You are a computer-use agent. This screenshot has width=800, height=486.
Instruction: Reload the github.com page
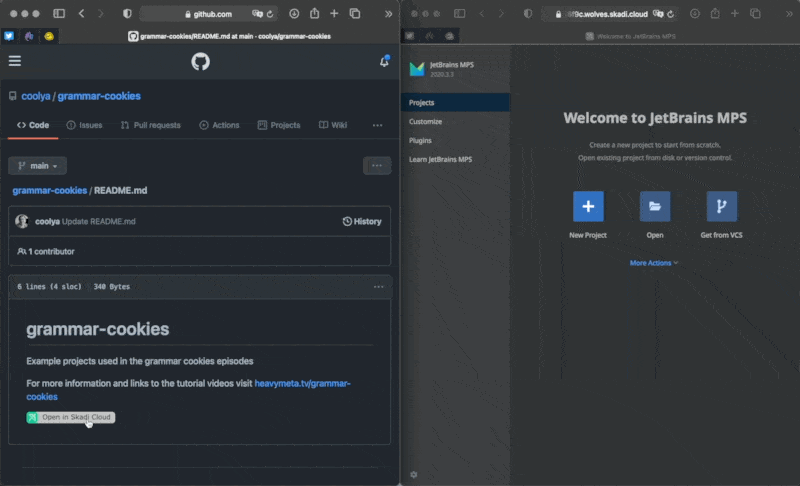[270, 14]
